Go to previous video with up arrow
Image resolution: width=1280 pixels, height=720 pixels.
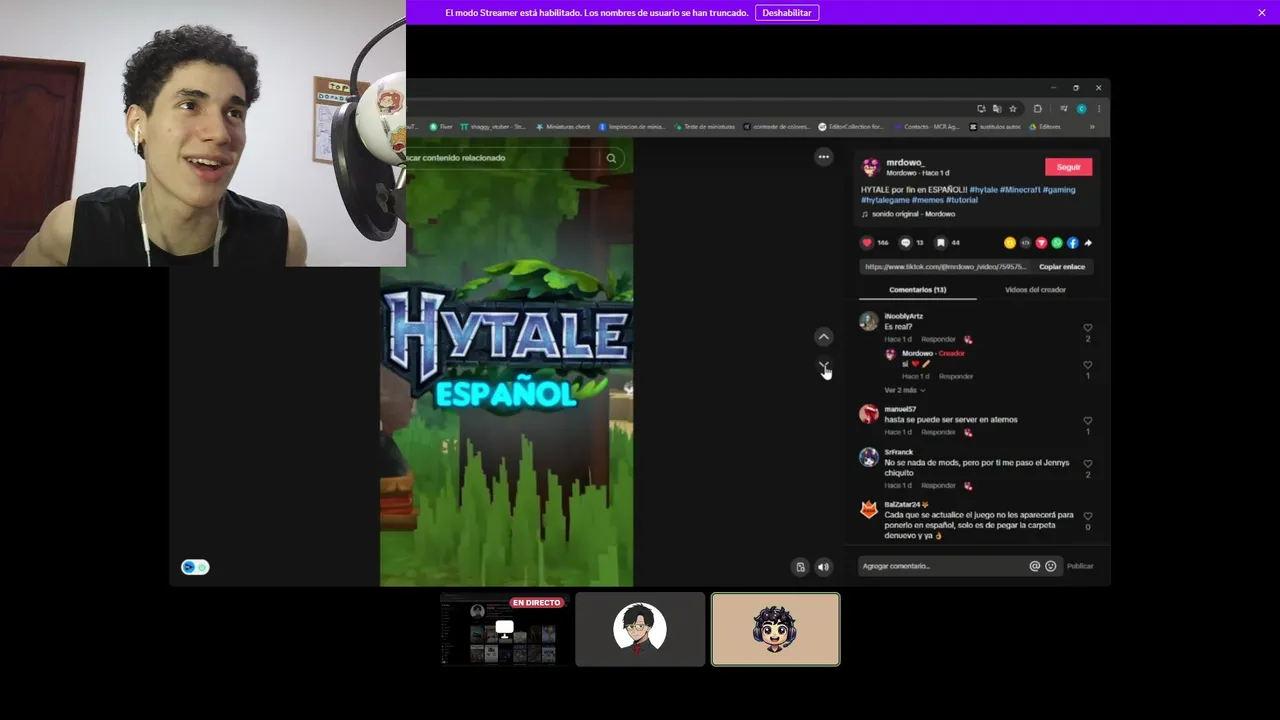point(823,337)
